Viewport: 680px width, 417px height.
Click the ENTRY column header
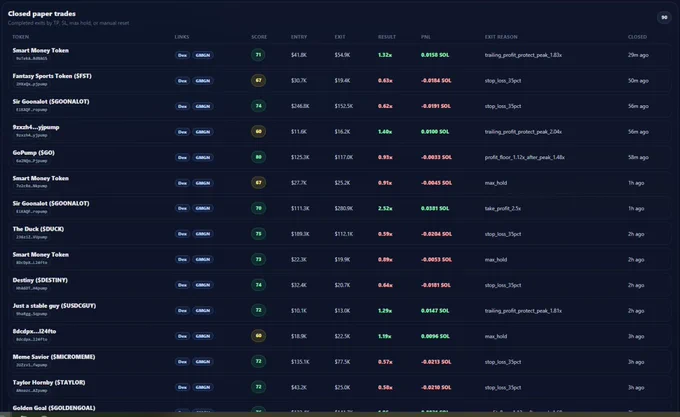[x=299, y=37]
